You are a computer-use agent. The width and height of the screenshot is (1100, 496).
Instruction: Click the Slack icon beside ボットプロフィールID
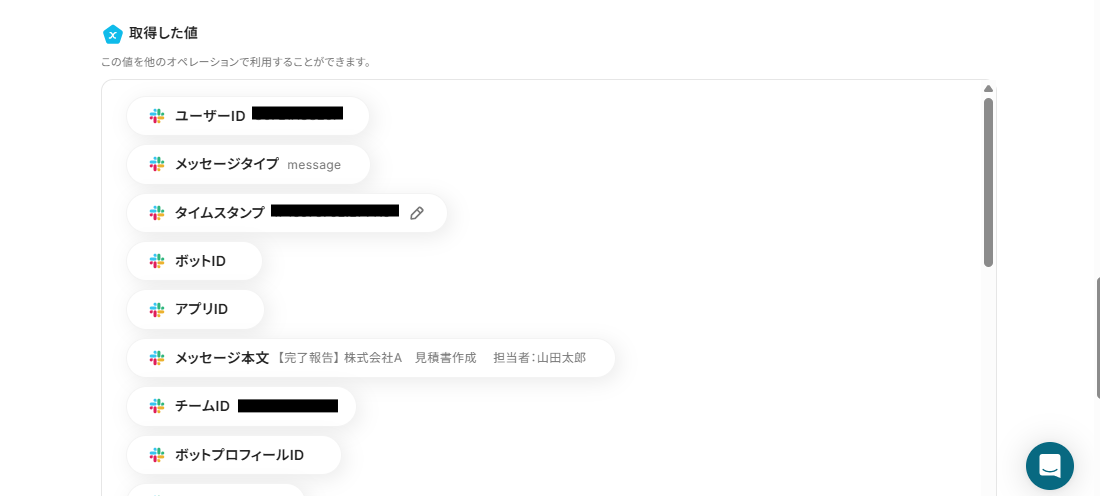click(x=157, y=455)
